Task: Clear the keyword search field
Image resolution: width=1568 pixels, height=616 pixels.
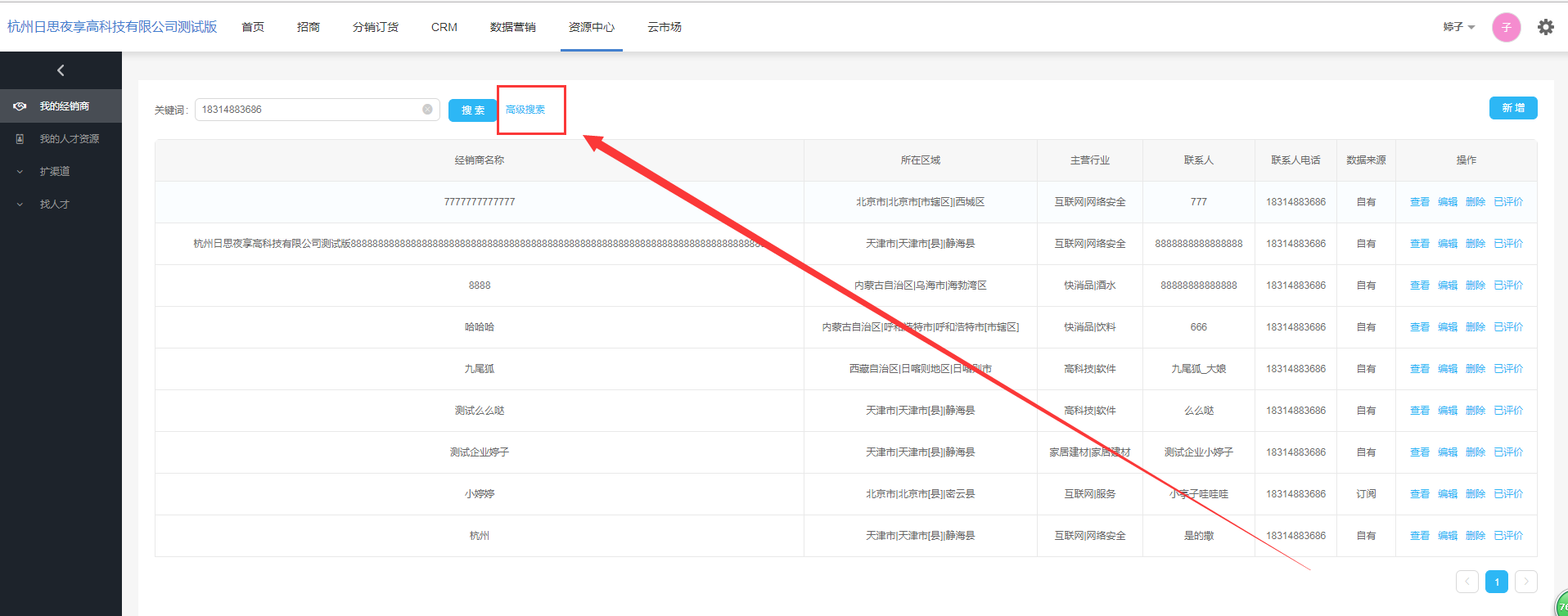Action: tap(427, 110)
